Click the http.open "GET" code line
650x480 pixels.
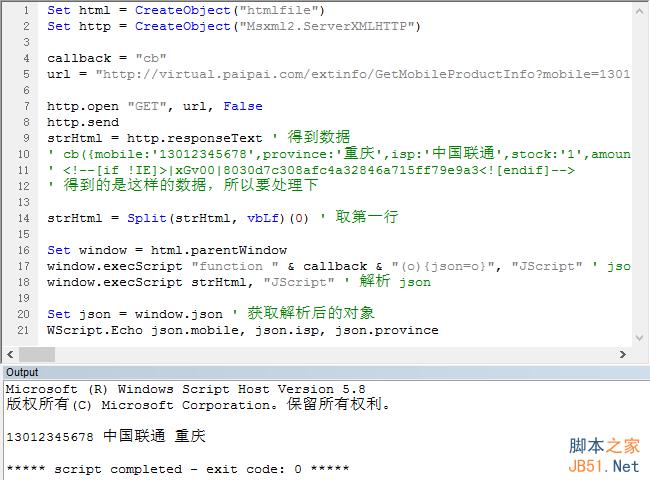[155, 105]
